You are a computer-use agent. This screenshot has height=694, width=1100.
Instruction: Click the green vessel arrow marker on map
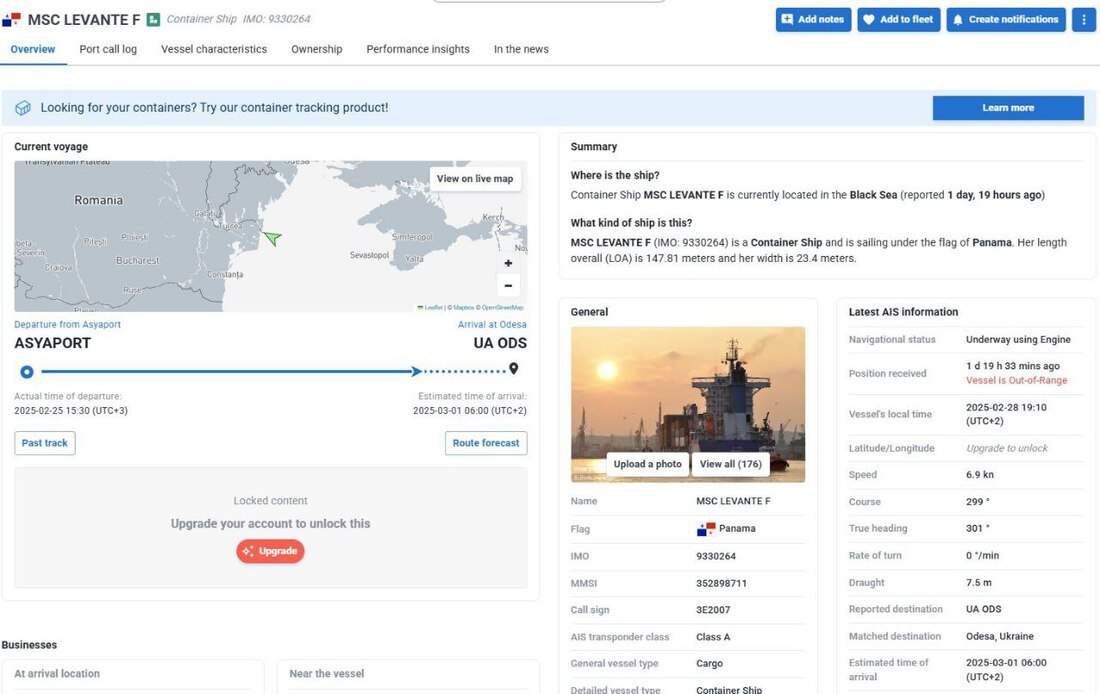(272, 238)
